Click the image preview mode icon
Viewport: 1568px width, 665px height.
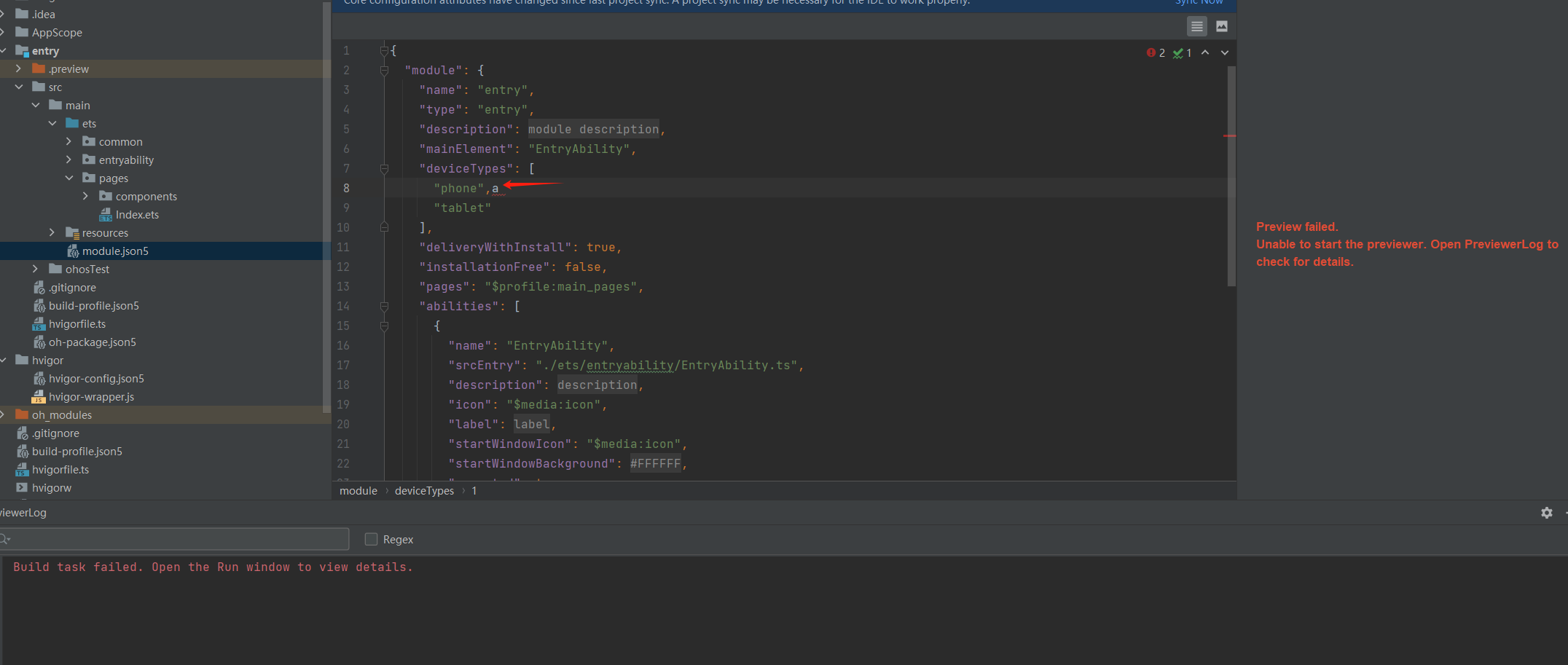click(x=1222, y=27)
